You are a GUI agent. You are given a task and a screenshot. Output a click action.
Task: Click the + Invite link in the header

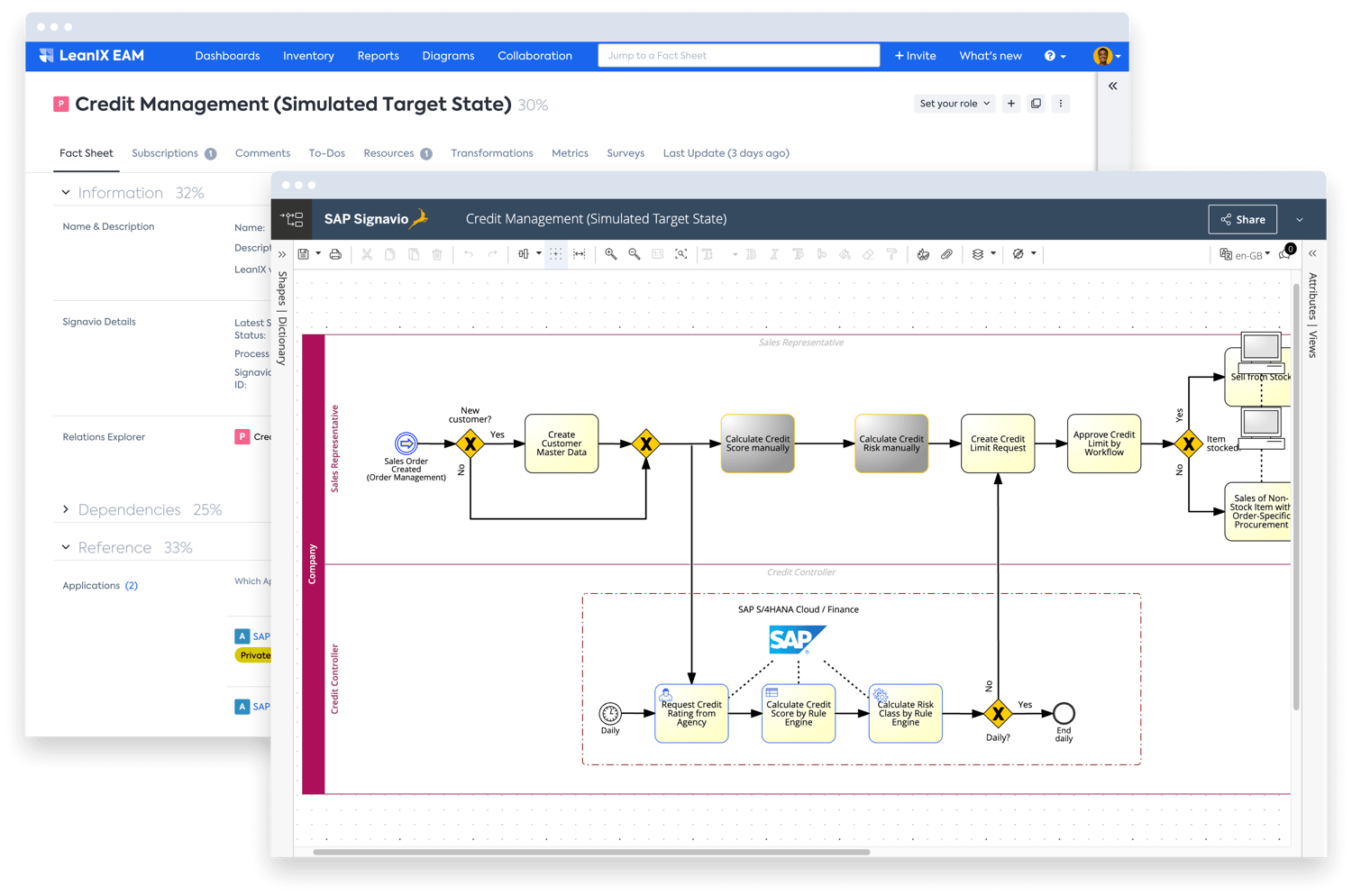click(x=915, y=56)
